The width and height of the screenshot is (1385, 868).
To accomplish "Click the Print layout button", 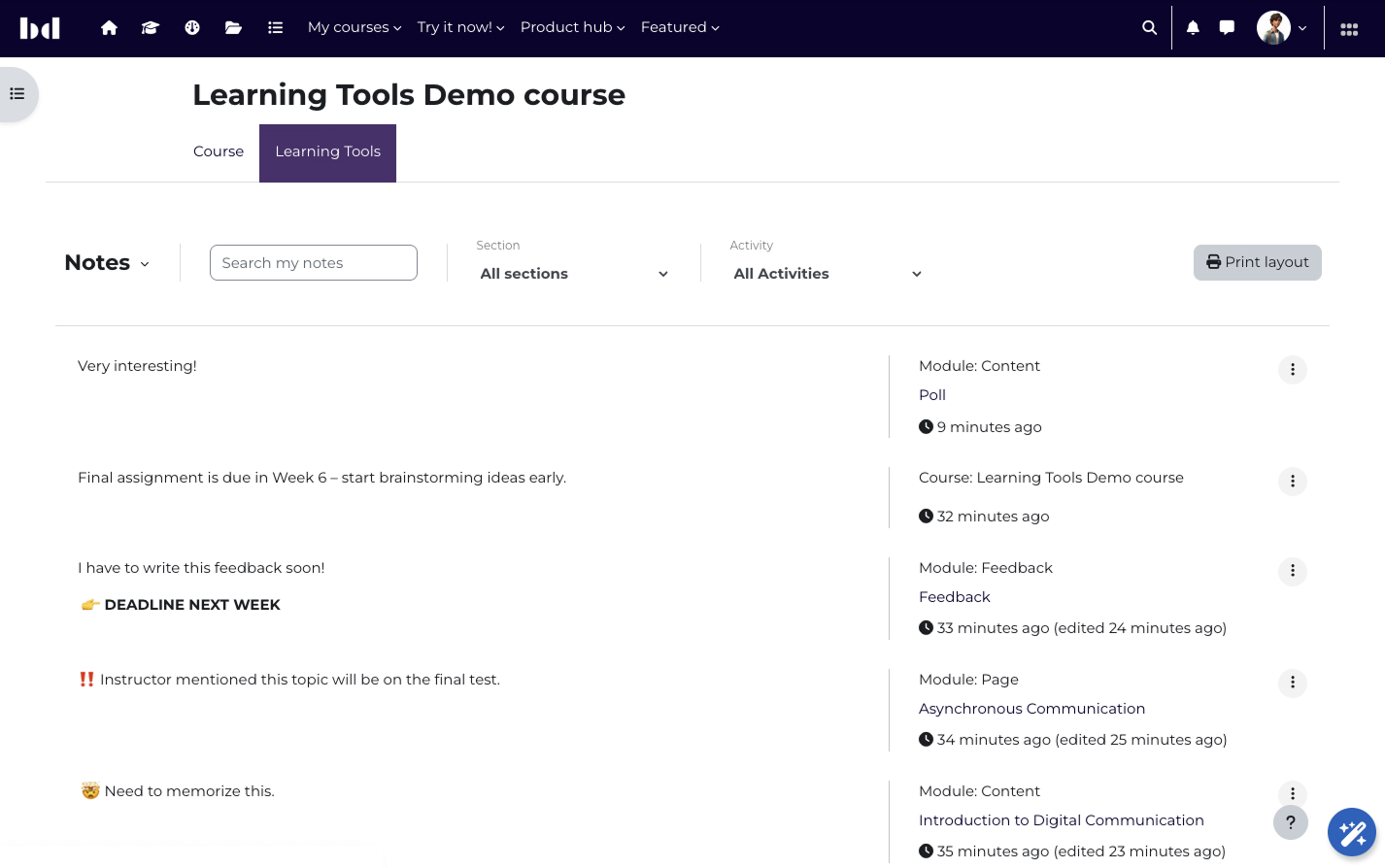I will [x=1257, y=262].
